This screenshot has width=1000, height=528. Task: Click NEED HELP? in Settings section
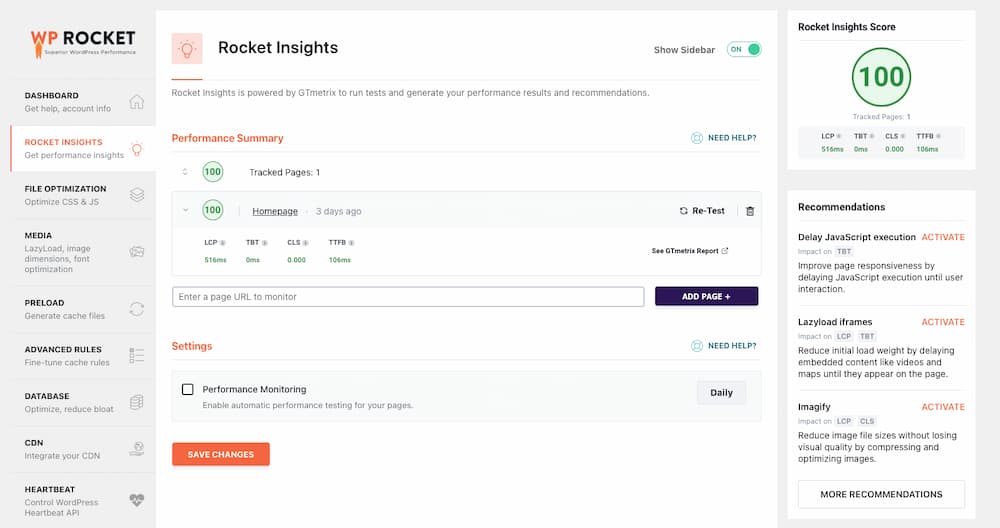pos(732,346)
